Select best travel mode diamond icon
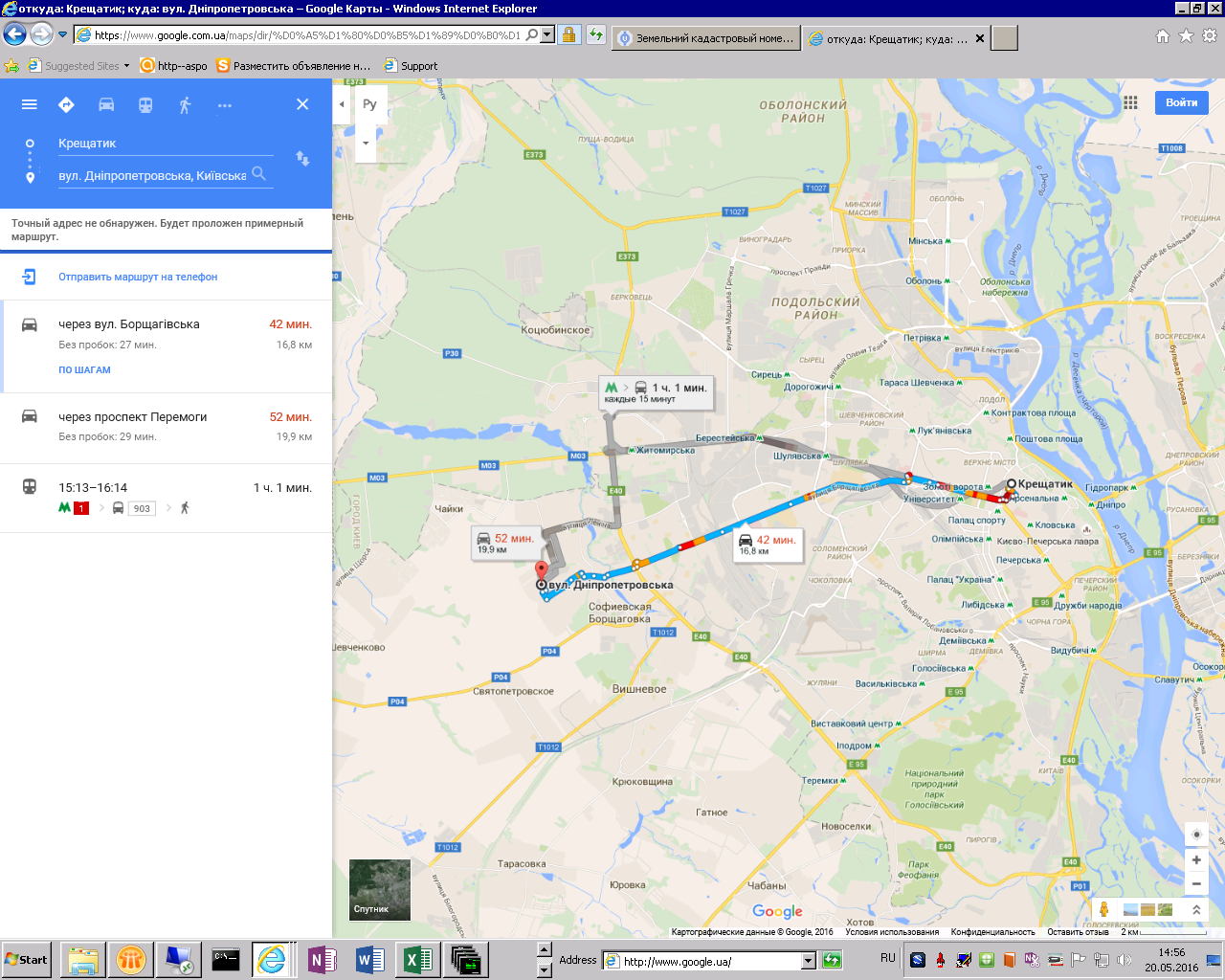 coord(66,104)
